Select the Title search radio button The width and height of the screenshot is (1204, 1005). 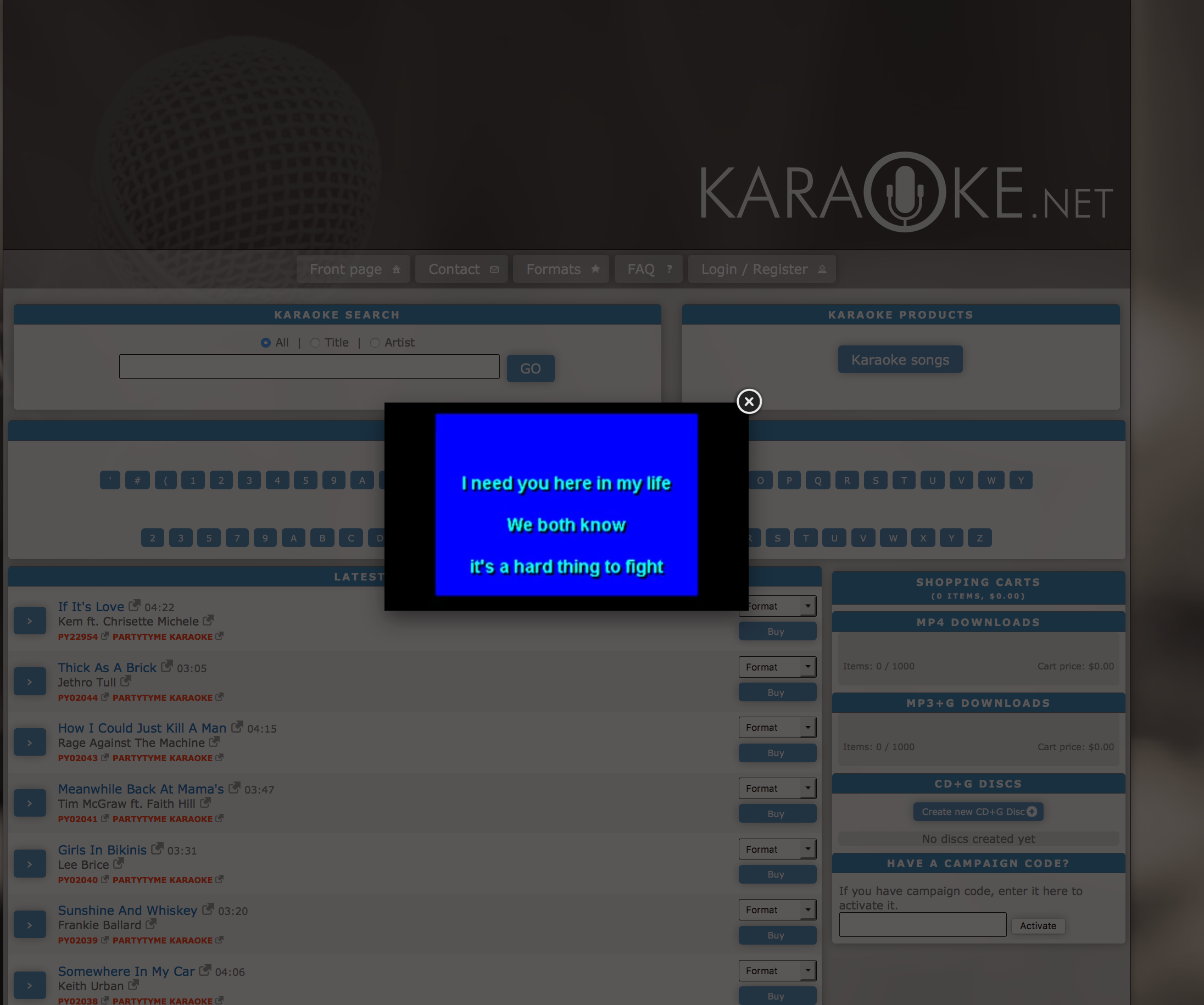315,342
